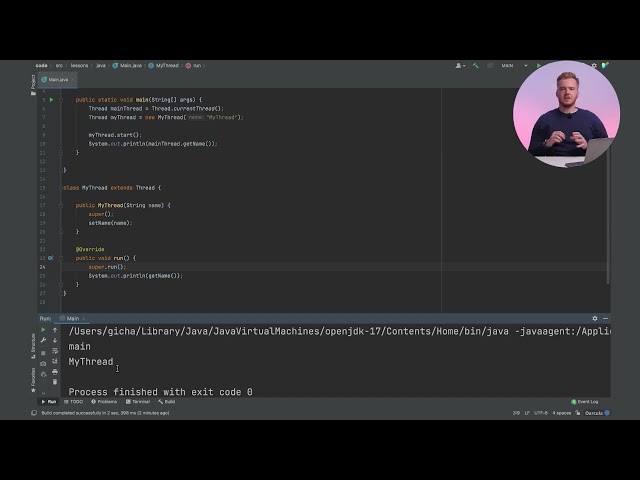The width and height of the screenshot is (640, 480).
Task: Click 'myThread.start();' in the code
Action: (x=115, y=135)
